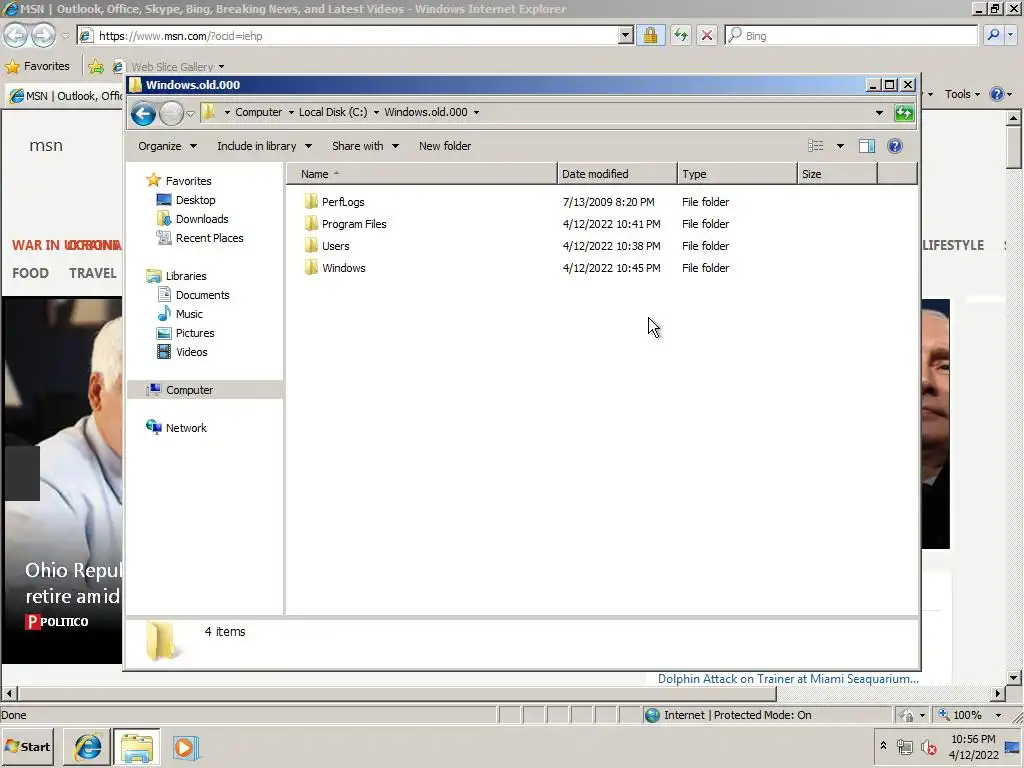The width and height of the screenshot is (1024, 768).
Task: Select Network in navigation pane
Action: pos(185,428)
